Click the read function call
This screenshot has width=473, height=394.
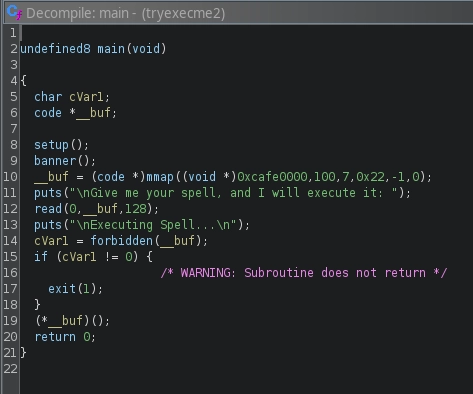pos(48,209)
